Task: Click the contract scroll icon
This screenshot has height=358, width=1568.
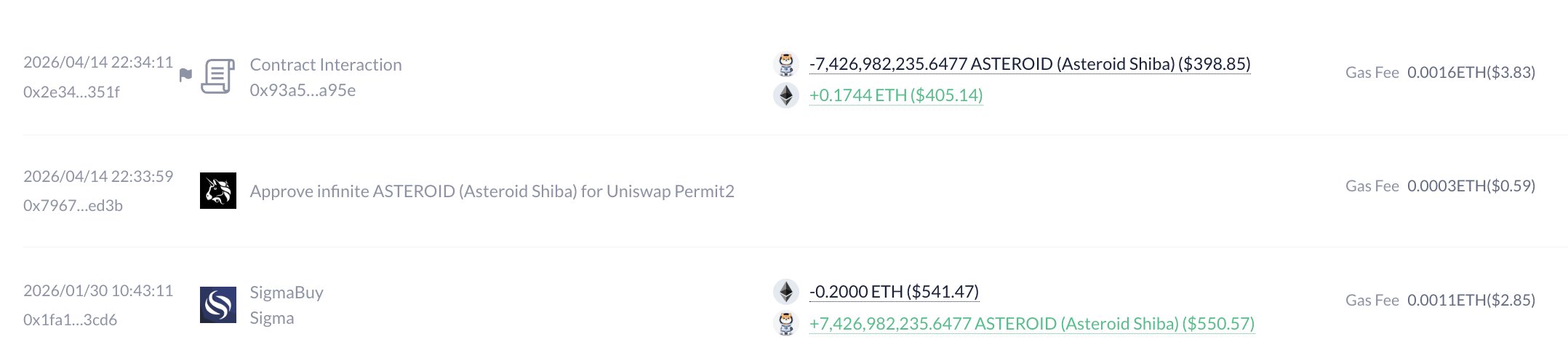Action: (x=217, y=76)
